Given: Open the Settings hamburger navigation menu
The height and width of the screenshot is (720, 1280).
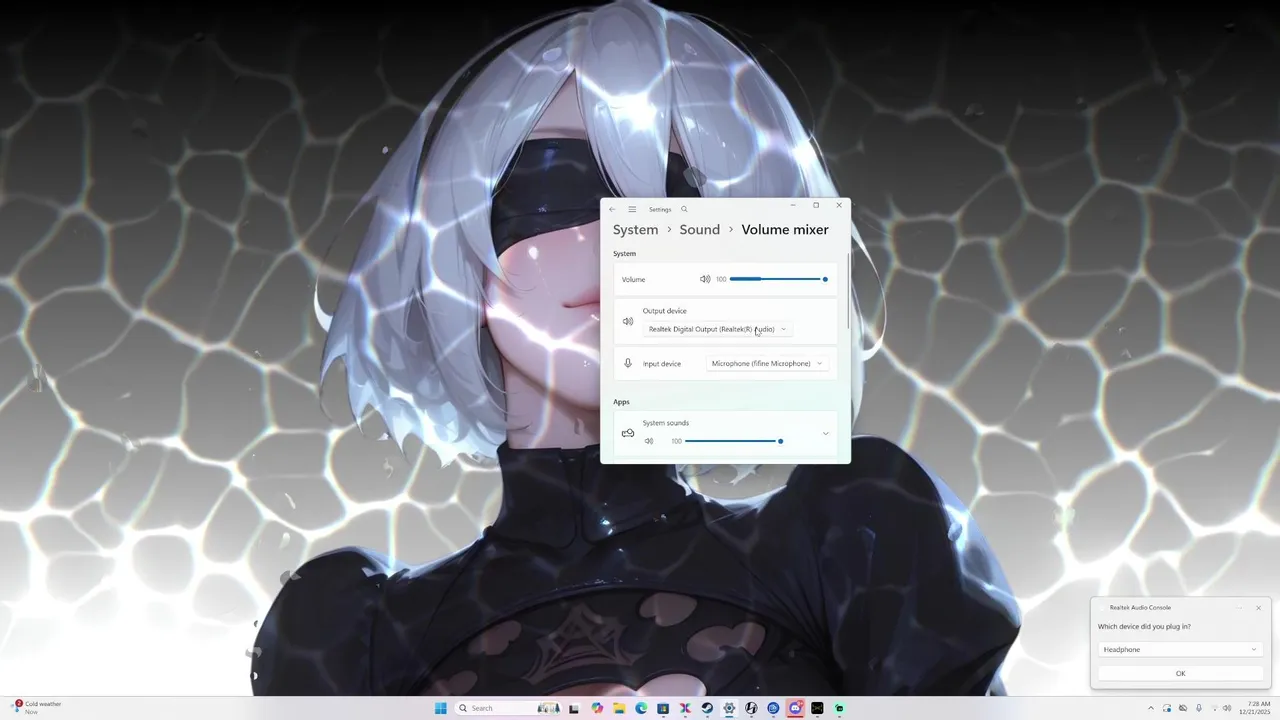Looking at the screenshot, I should pos(632,209).
